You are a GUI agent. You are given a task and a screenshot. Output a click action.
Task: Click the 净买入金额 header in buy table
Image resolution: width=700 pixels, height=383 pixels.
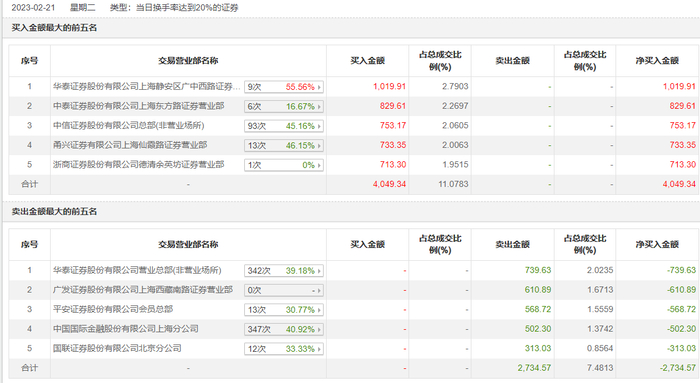pyautogui.click(x=657, y=61)
